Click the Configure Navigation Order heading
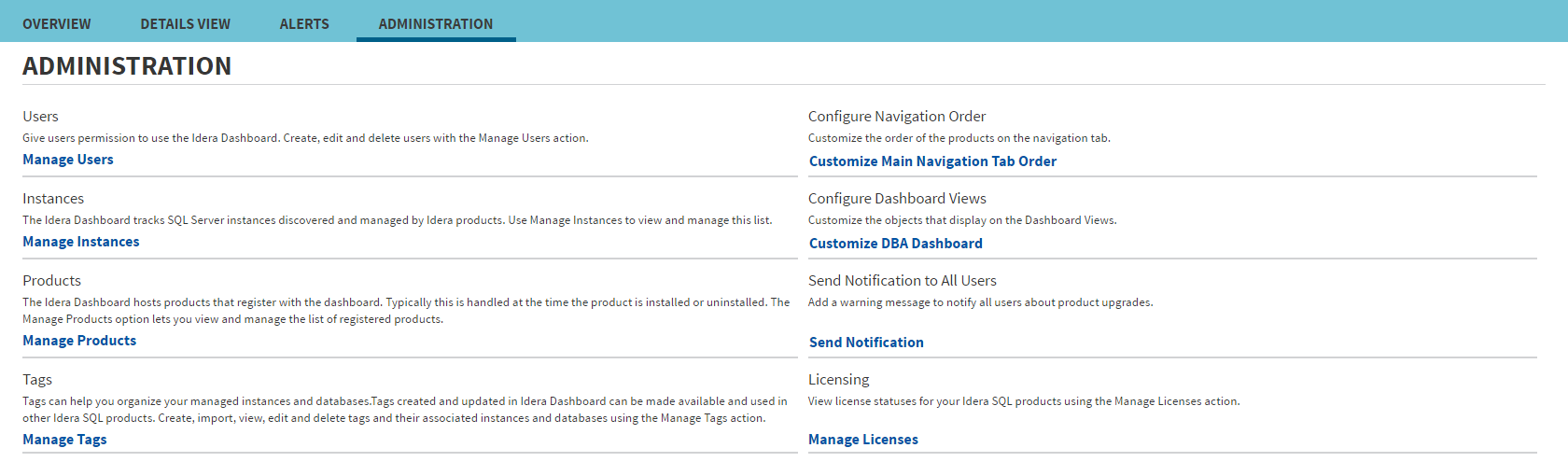 click(897, 117)
